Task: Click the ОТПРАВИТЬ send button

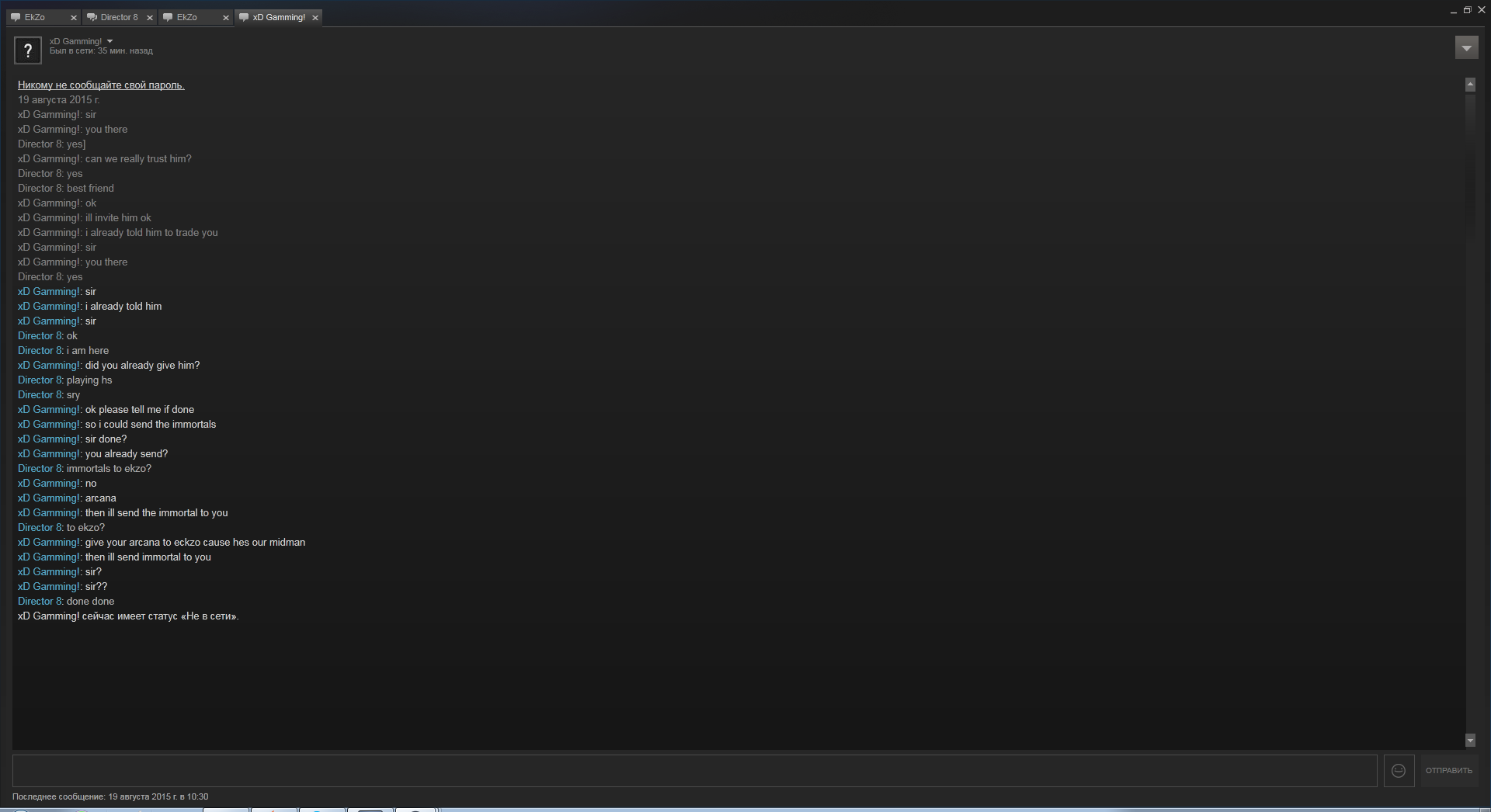Action: [x=1448, y=771]
